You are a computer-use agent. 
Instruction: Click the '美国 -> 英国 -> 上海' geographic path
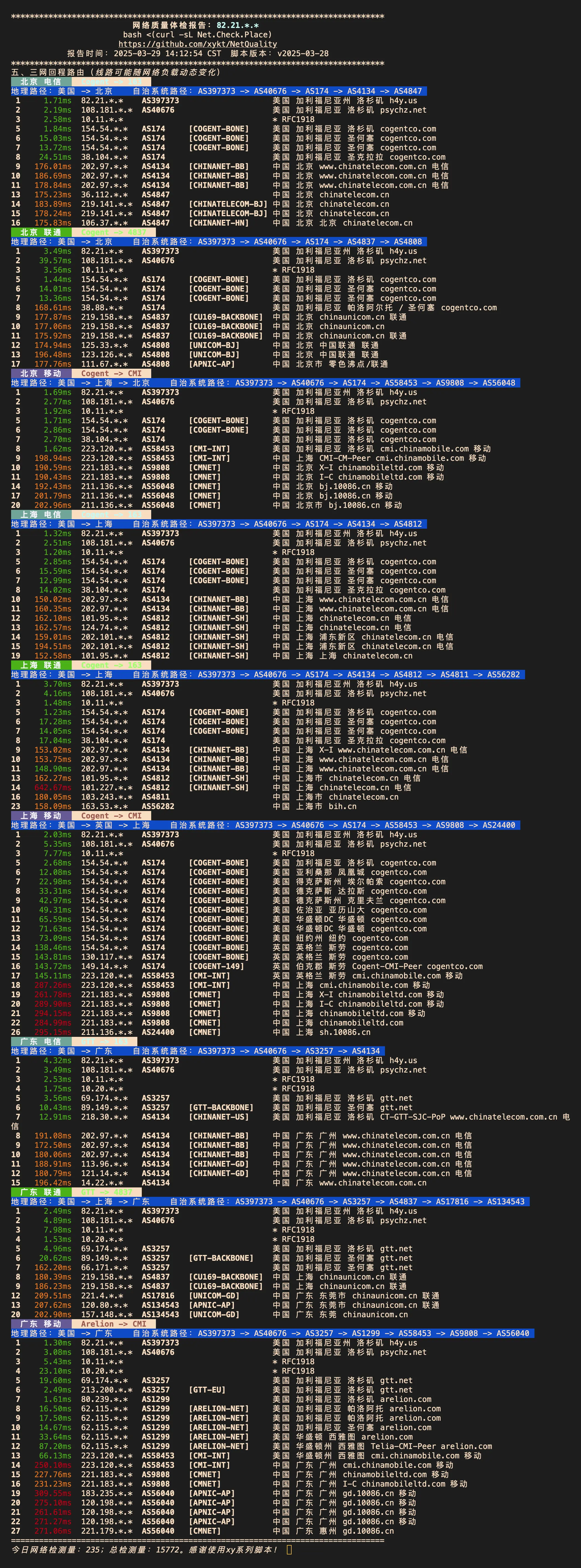click(x=104, y=825)
